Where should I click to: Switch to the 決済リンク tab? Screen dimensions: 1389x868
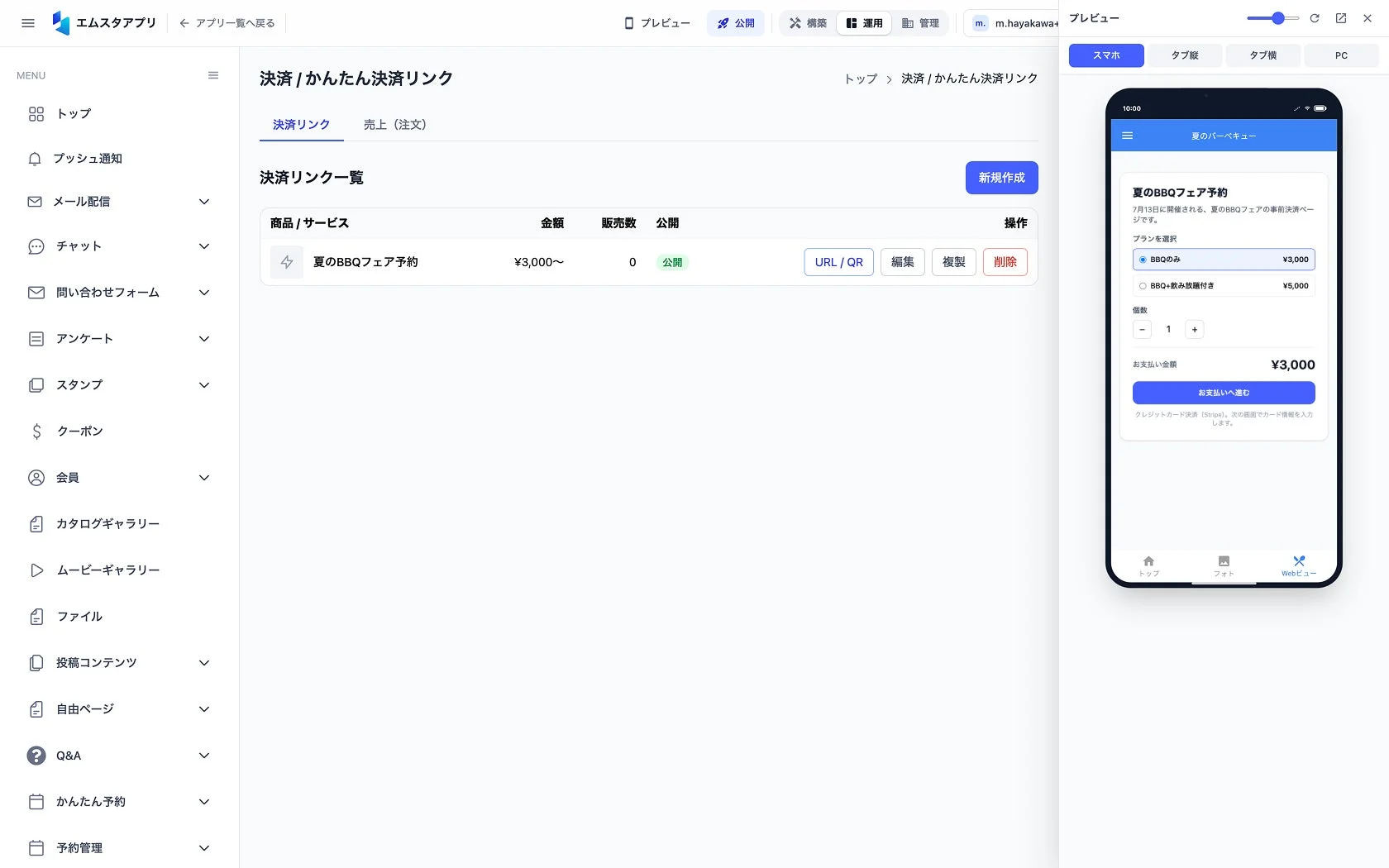(301, 125)
